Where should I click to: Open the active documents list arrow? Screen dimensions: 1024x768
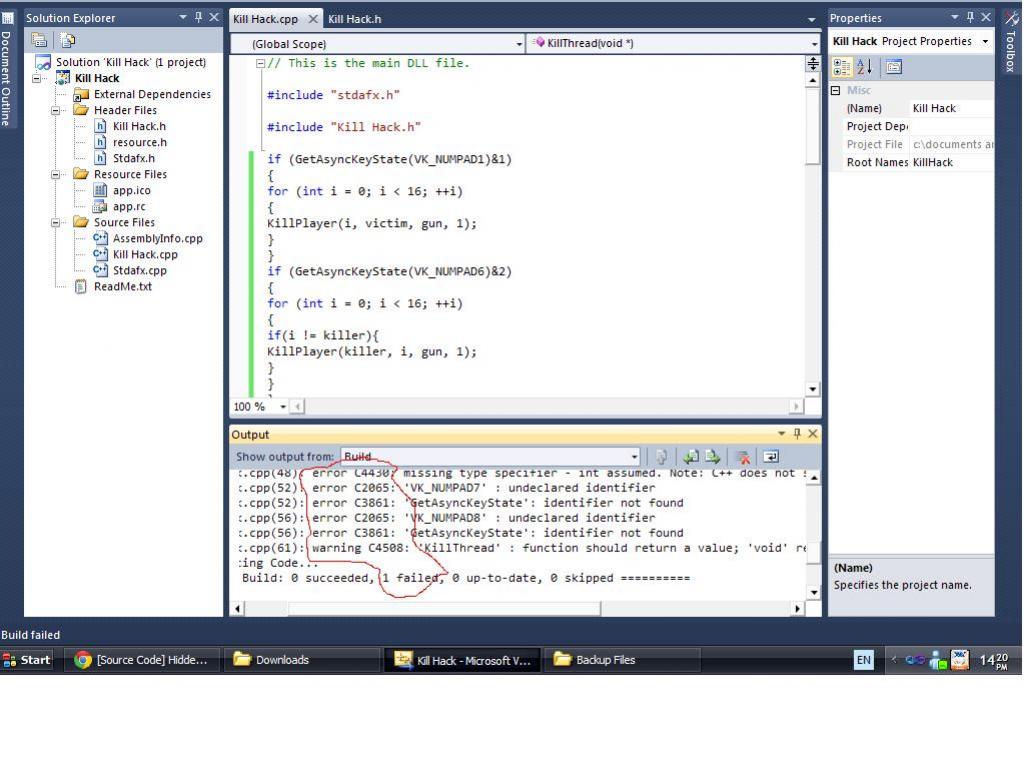point(812,20)
